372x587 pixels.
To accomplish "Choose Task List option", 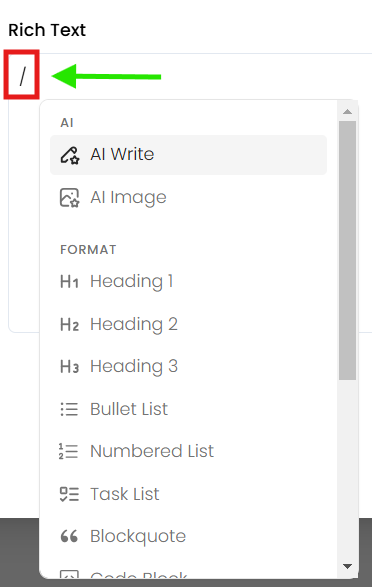I will pyautogui.click(x=188, y=494).
